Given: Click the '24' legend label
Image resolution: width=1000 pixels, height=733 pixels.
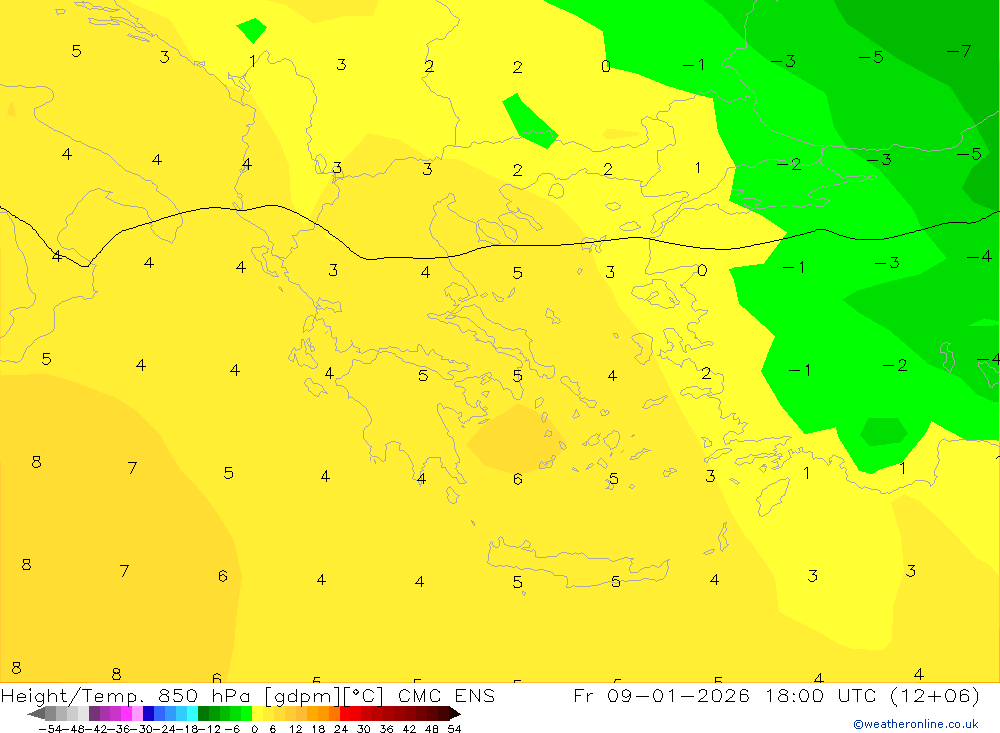Looking at the screenshot, I should pyautogui.click(x=341, y=729).
